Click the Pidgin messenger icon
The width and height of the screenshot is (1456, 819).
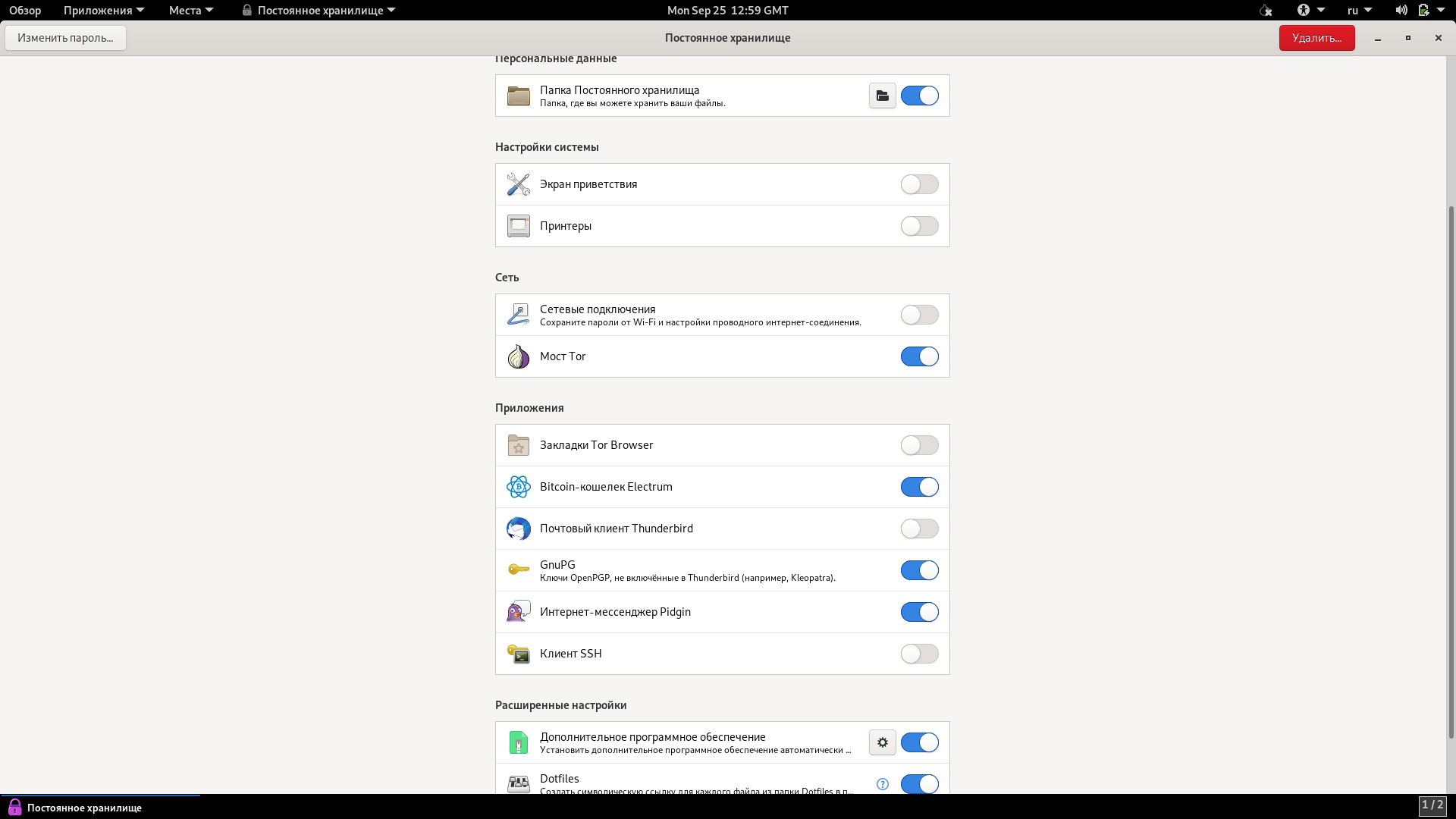519,612
